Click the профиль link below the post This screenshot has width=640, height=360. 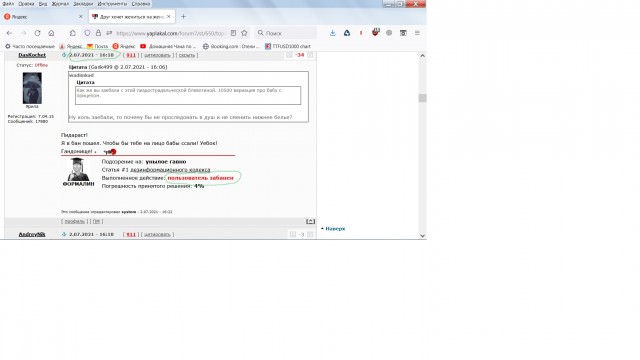74,222
